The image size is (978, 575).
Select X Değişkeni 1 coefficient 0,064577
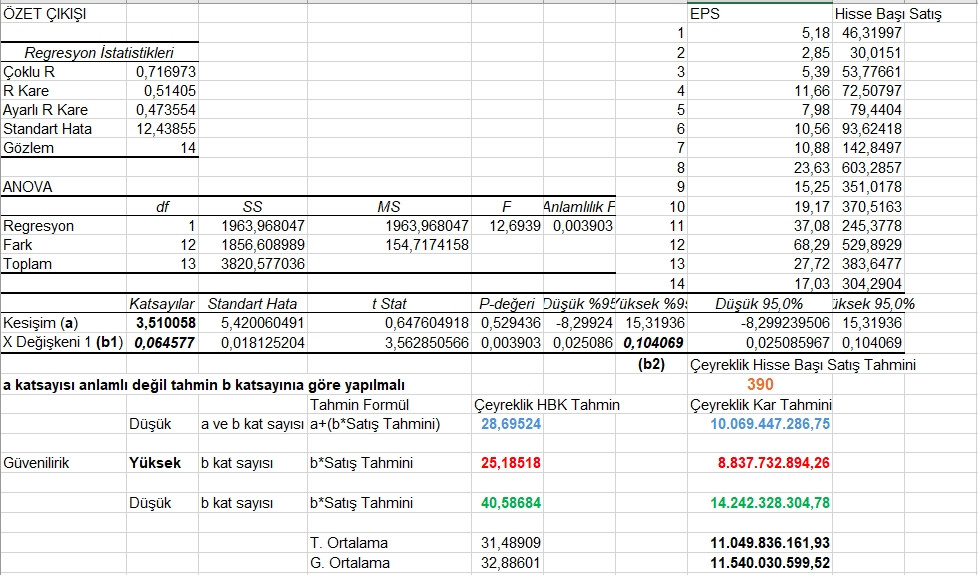[165, 342]
